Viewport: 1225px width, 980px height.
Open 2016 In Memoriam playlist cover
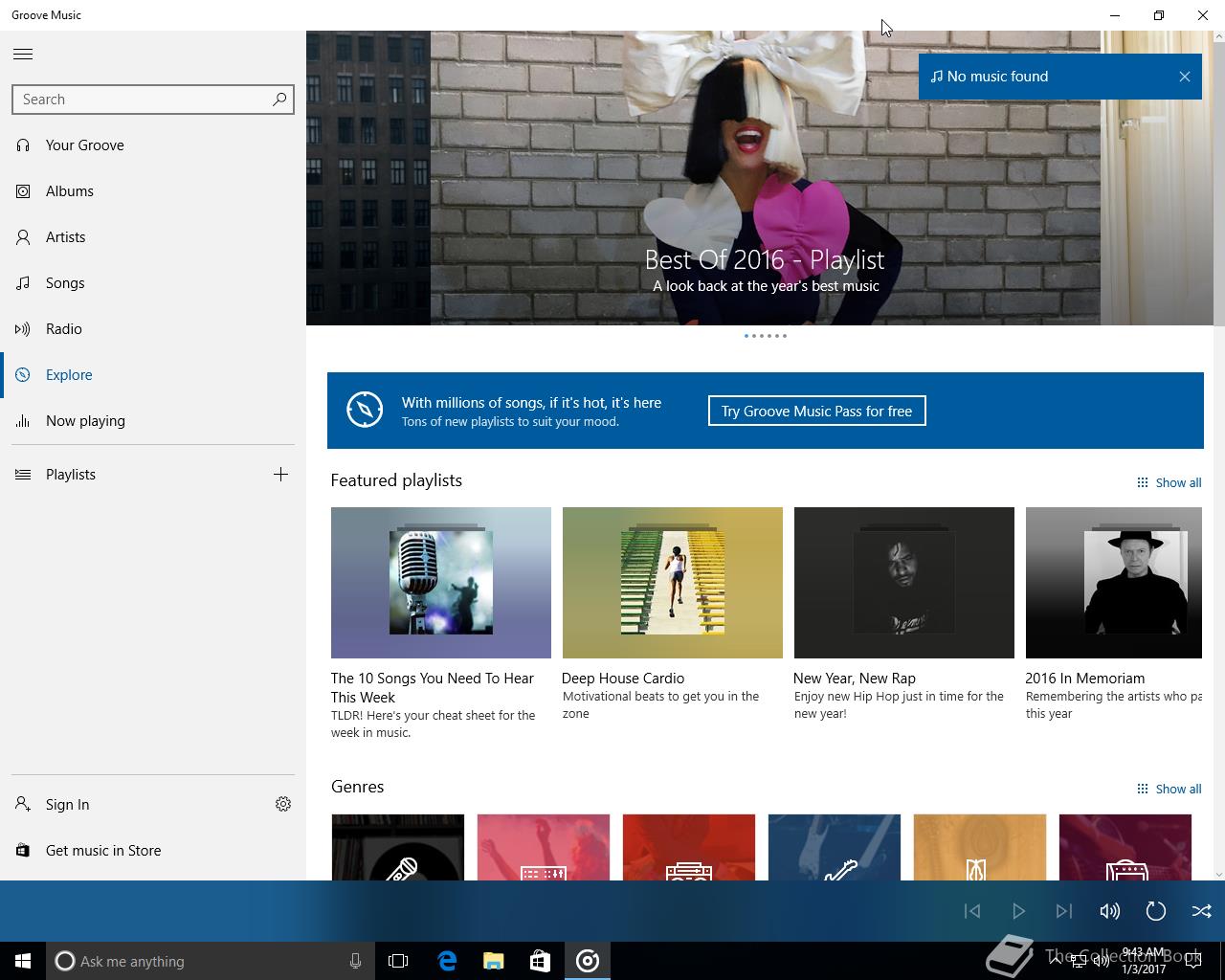1114,583
